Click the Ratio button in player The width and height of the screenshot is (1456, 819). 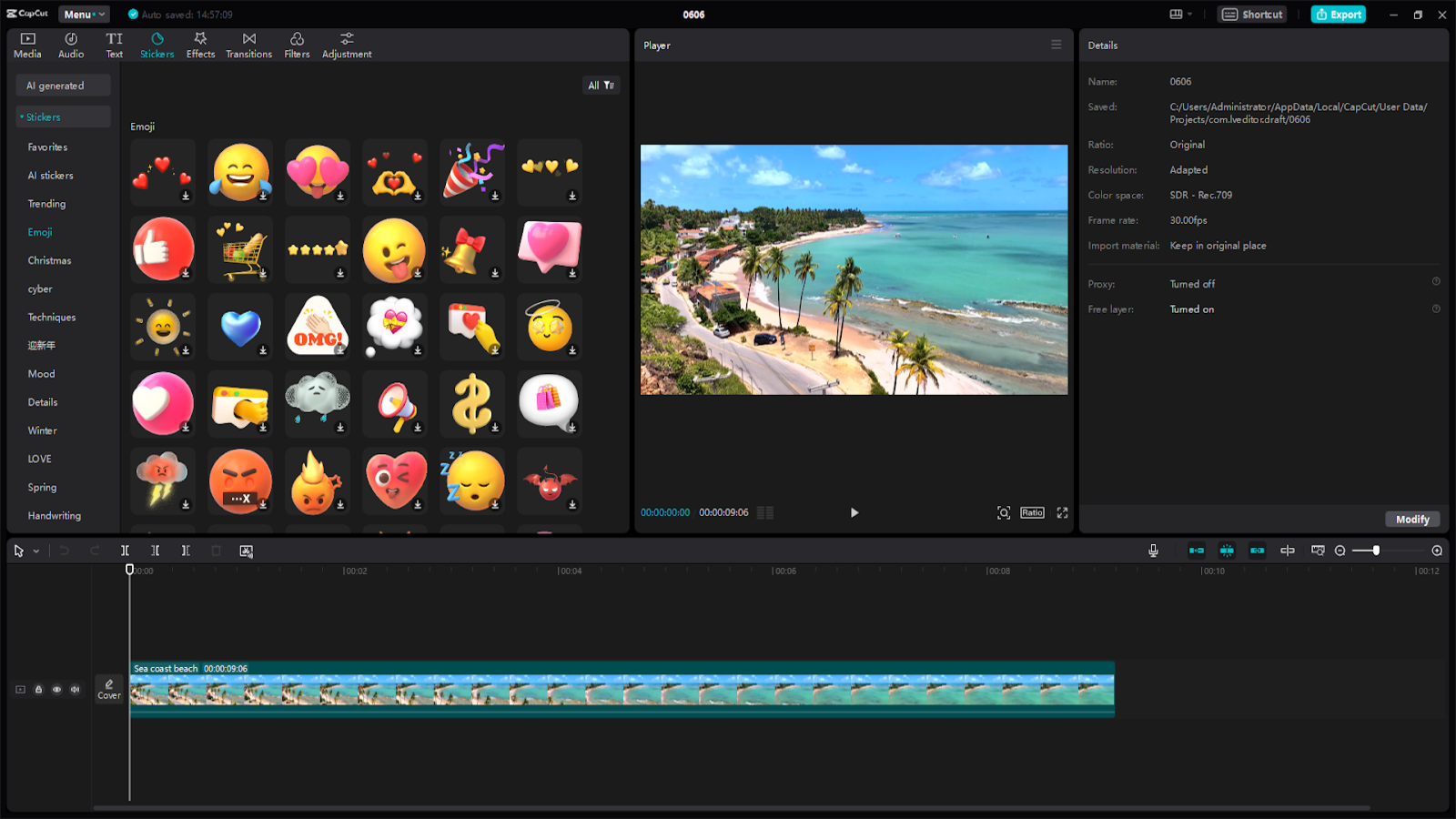(1032, 512)
